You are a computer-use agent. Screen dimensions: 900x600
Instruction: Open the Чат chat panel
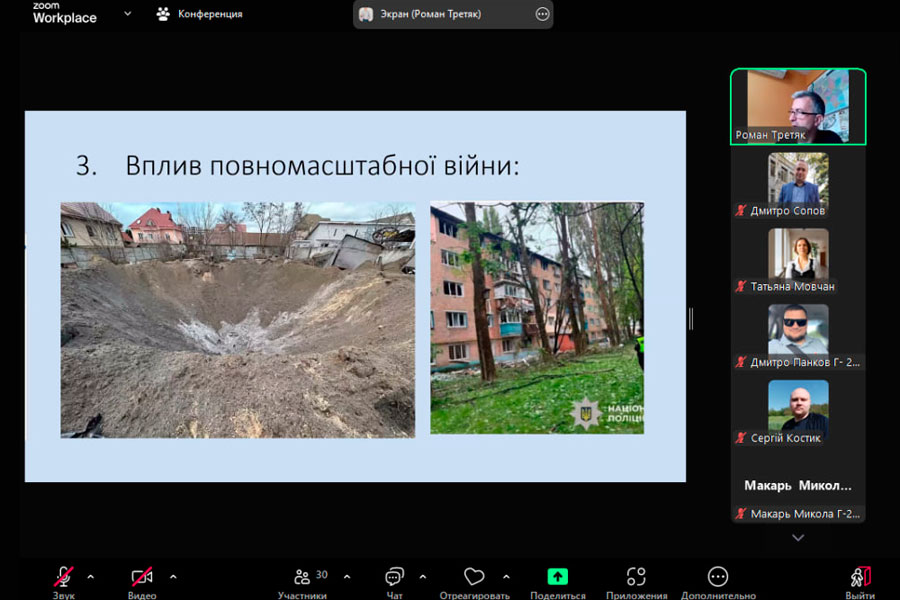tap(394, 578)
